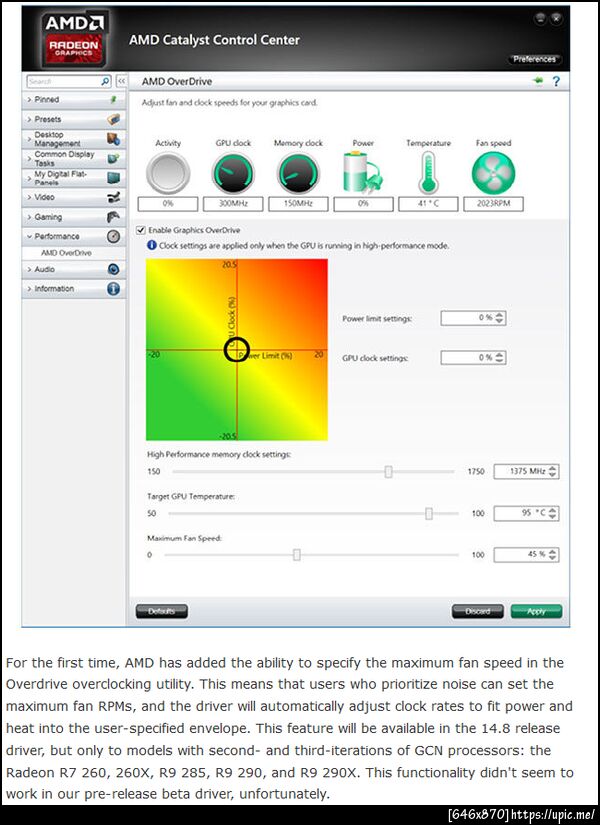Click the help question mark icon
This screenshot has height=825, width=600.
pos(556,82)
